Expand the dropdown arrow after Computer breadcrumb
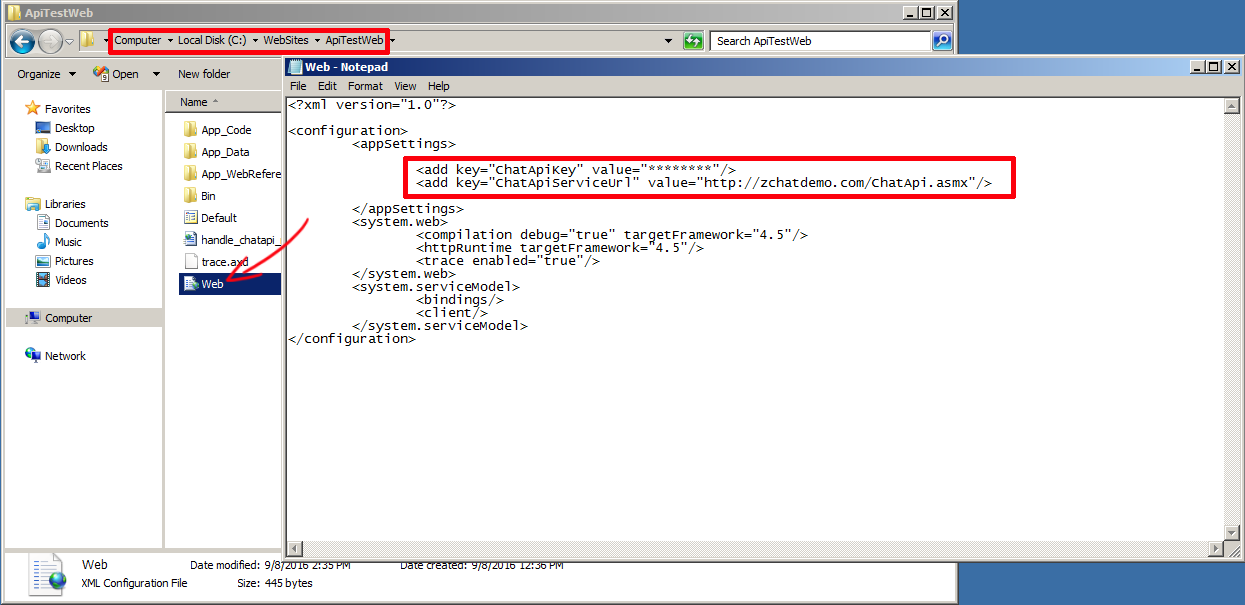 coord(169,40)
